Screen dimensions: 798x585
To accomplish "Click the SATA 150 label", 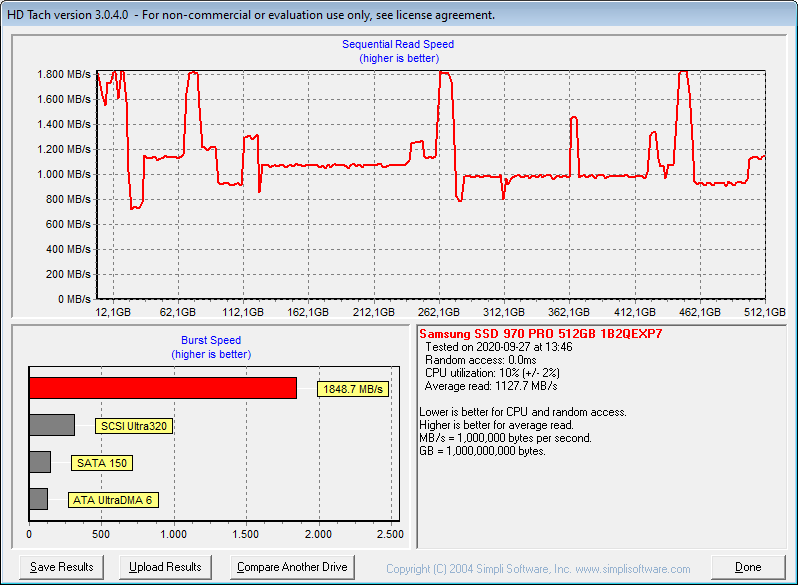I will (x=102, y=463).
